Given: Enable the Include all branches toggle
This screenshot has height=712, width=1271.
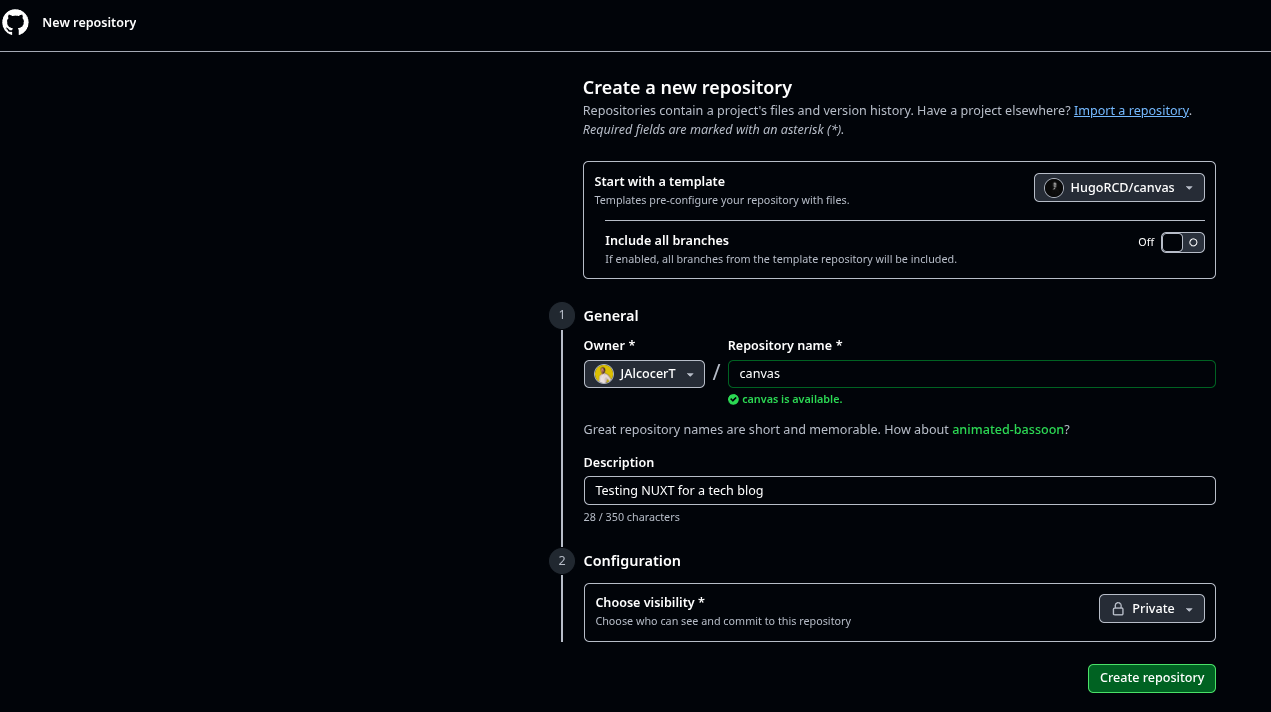Looking at the screenshot, I should point(1182,242).
